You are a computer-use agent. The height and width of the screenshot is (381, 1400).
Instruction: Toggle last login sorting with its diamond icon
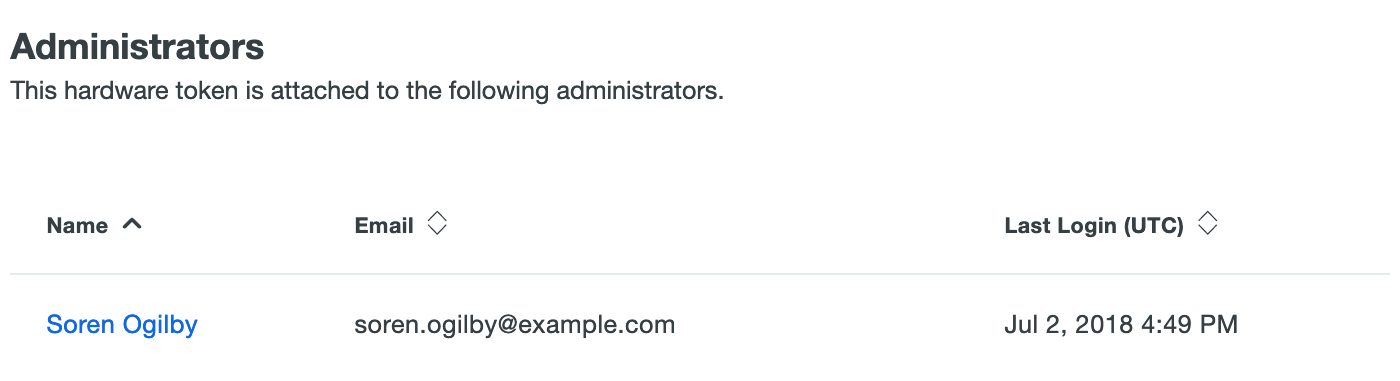tap(1207, 225)
